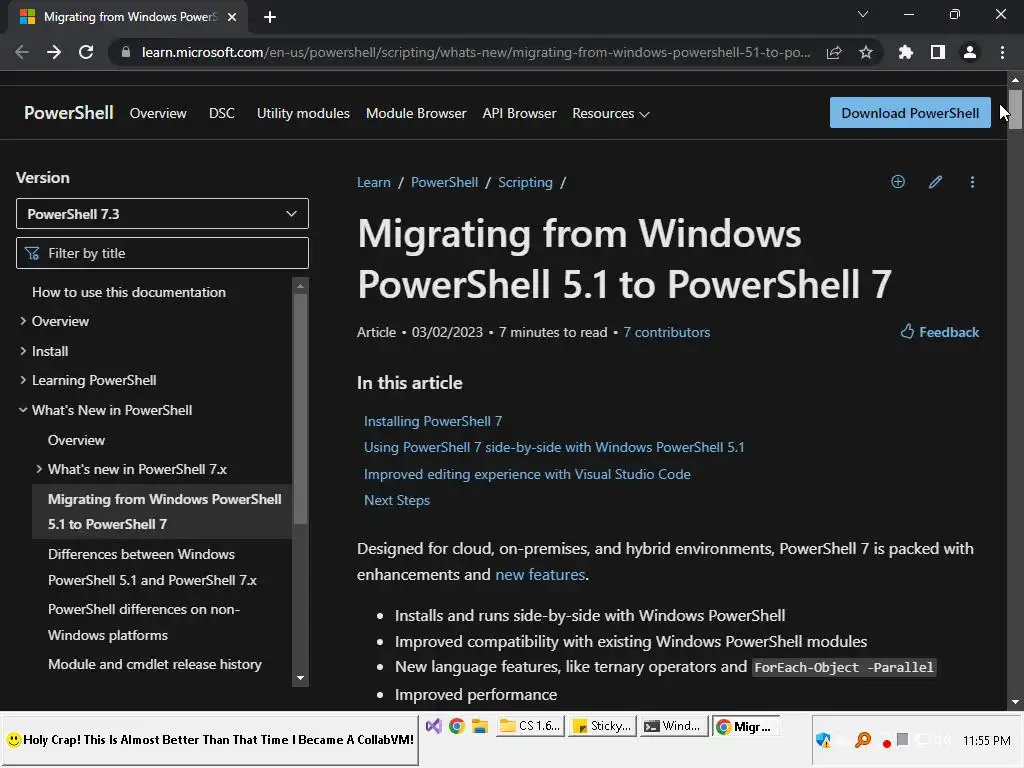Share this page from the address bar
1024x768 pixels.
point(834,52)
